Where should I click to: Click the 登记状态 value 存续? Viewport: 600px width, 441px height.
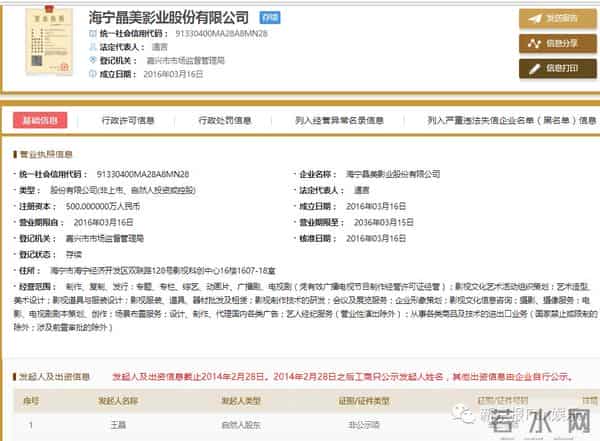tap(73, 255)
